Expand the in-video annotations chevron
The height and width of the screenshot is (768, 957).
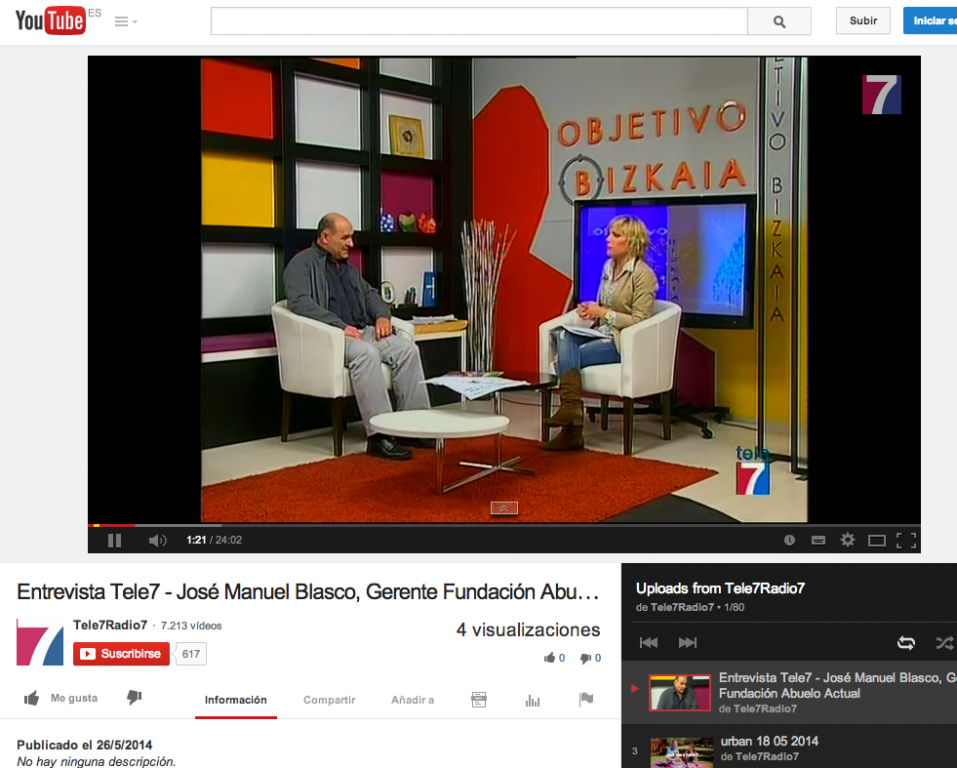(x=504, y=508)
